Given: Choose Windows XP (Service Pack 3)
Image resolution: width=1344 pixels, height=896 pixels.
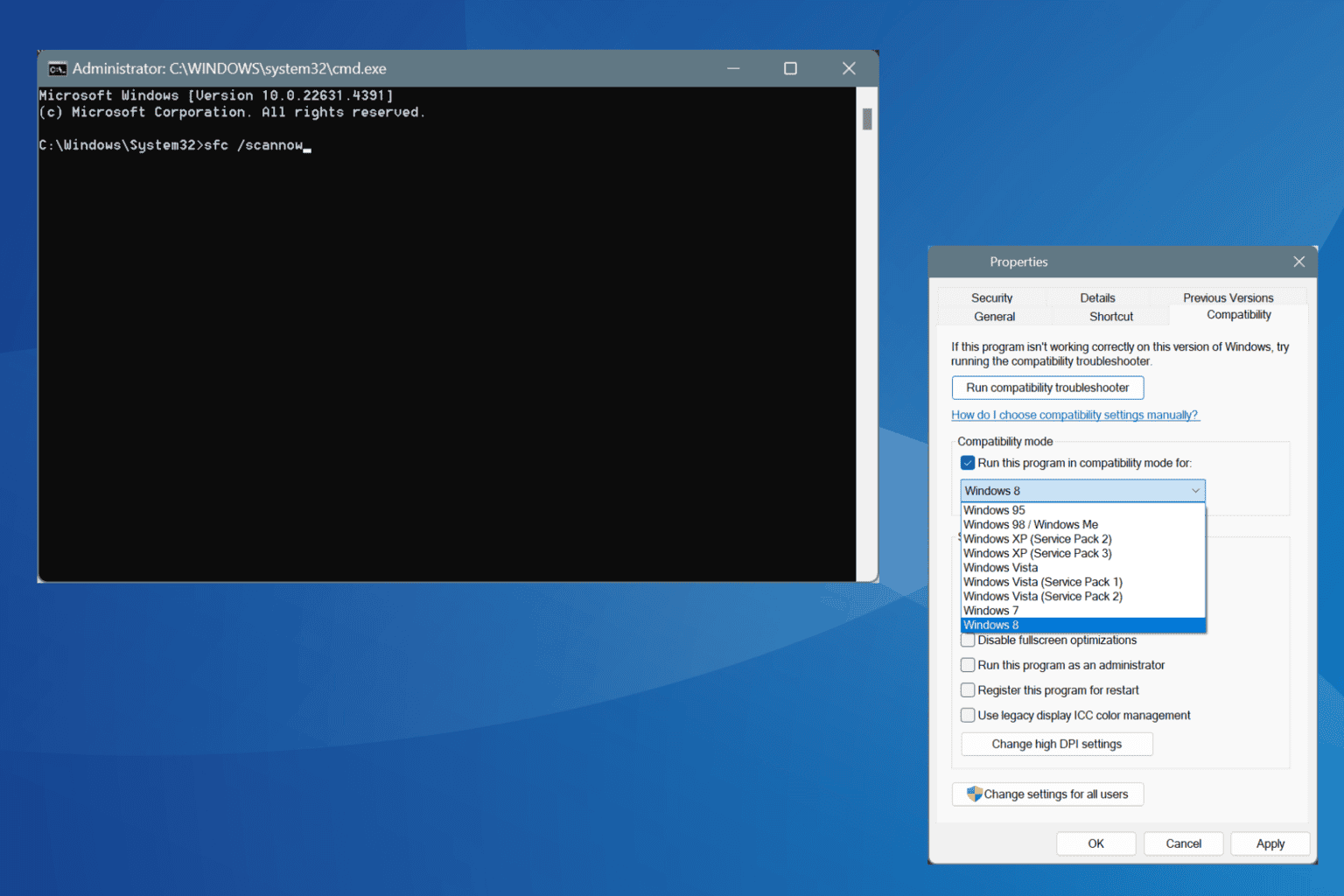Looking at the screenshot, I should coord(1082,553).
